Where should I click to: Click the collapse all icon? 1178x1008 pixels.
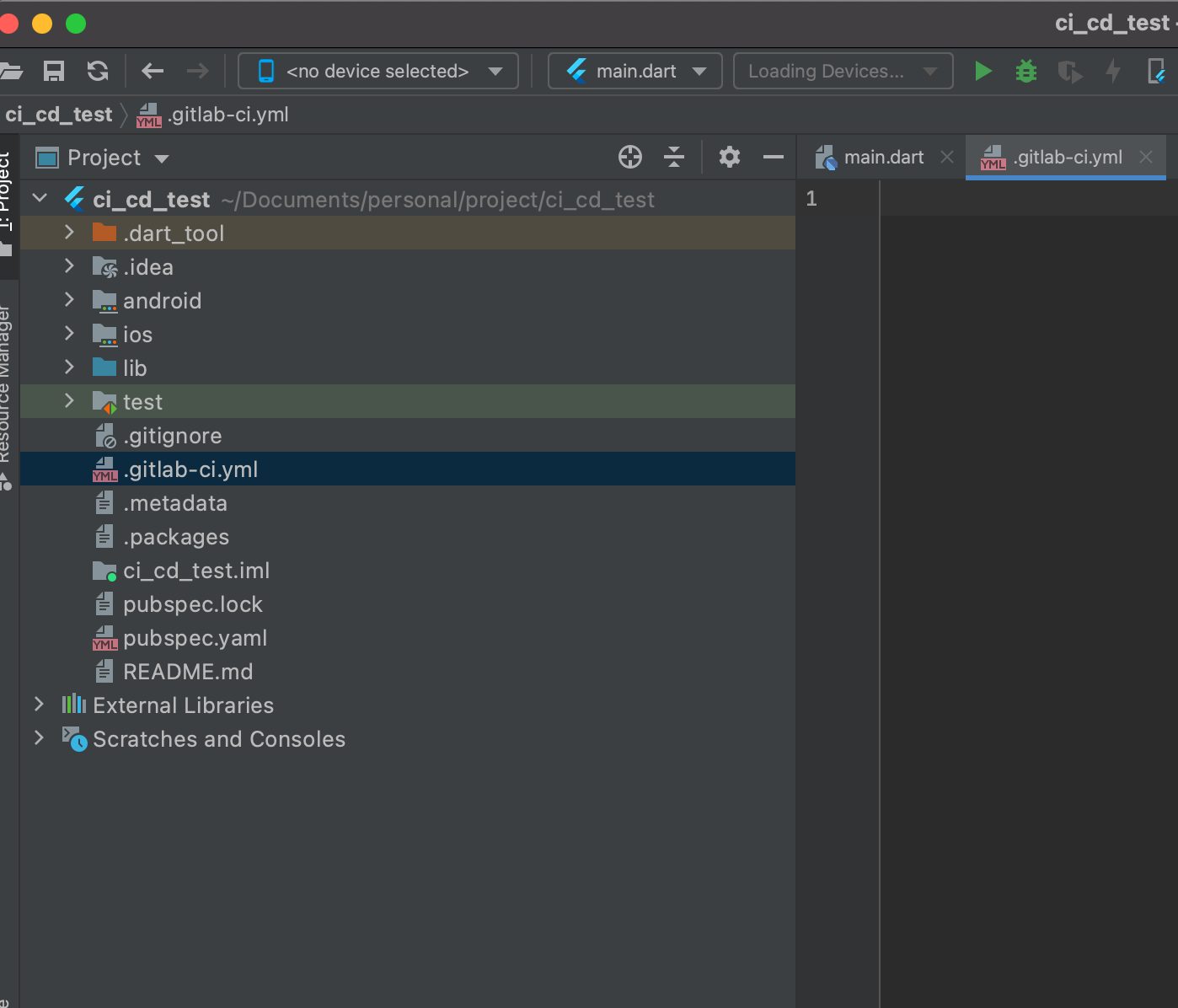click(674, 157)
